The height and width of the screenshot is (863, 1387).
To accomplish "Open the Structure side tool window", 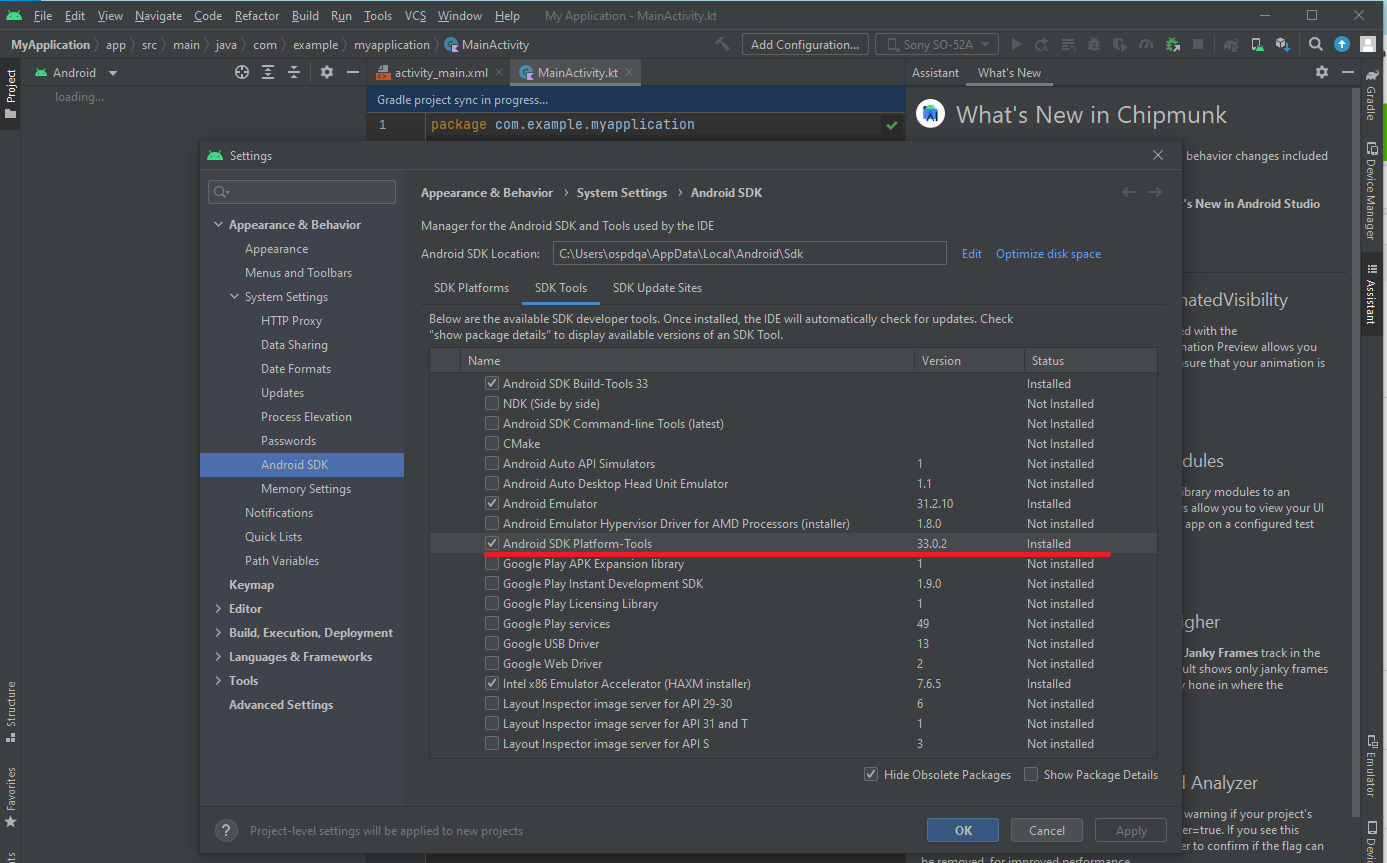I will 11,711.
